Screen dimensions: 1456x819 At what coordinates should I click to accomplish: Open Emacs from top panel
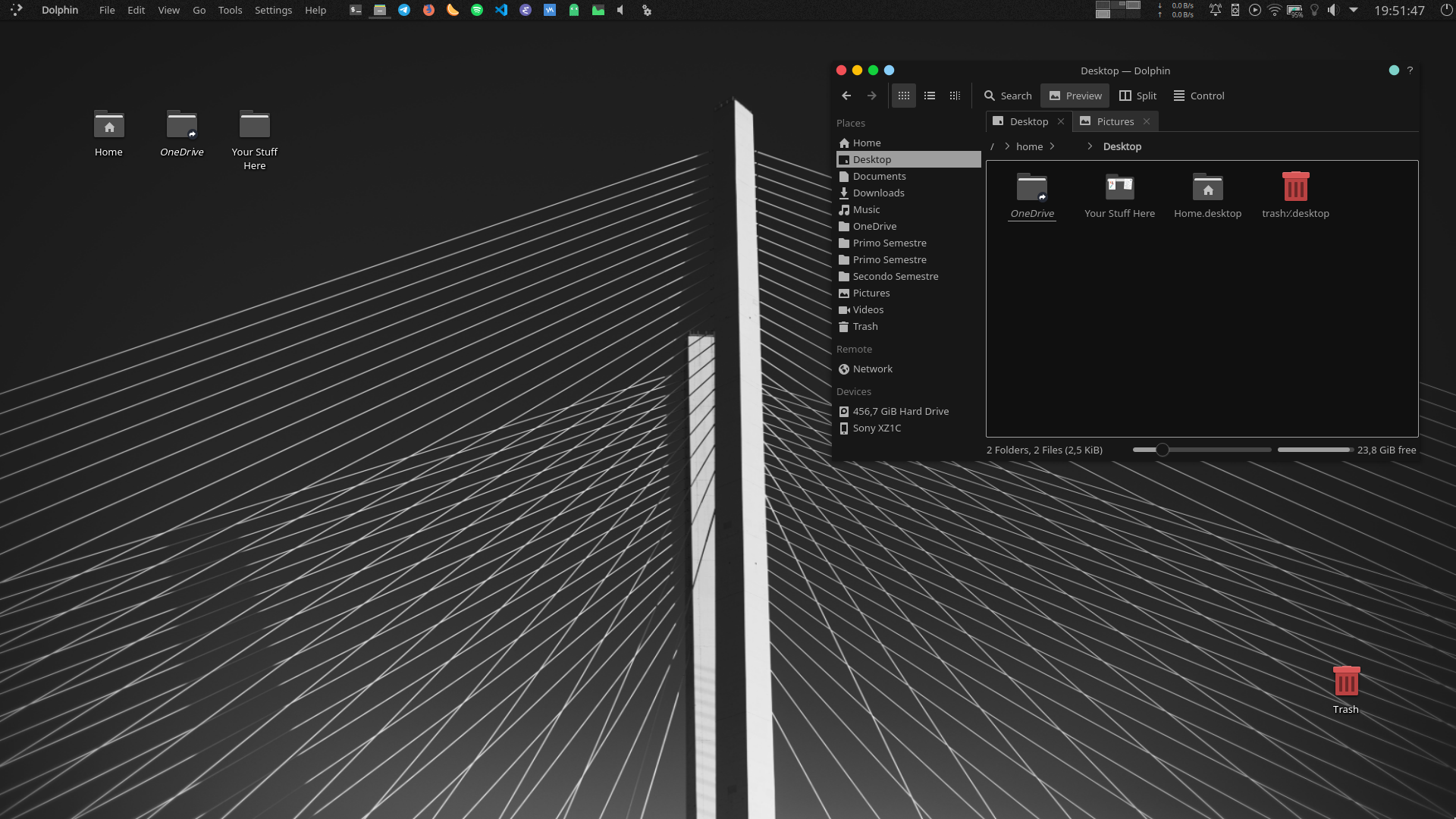pos(526,10)
